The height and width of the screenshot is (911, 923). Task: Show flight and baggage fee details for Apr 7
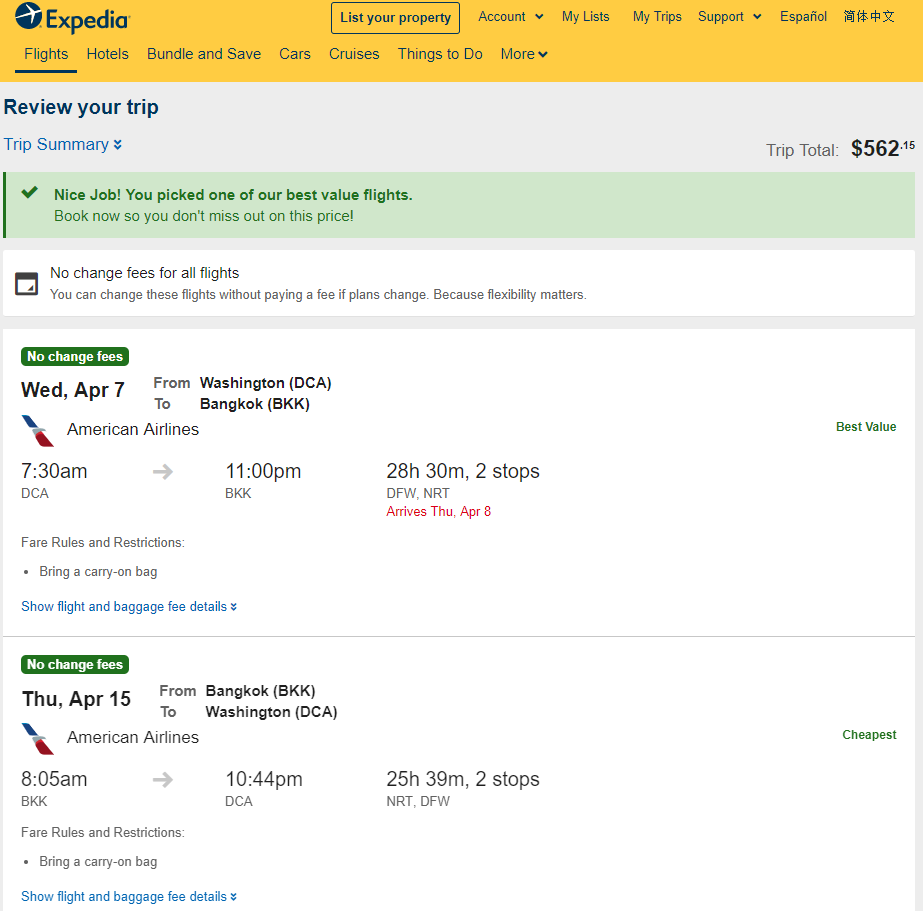pos(129,607)
